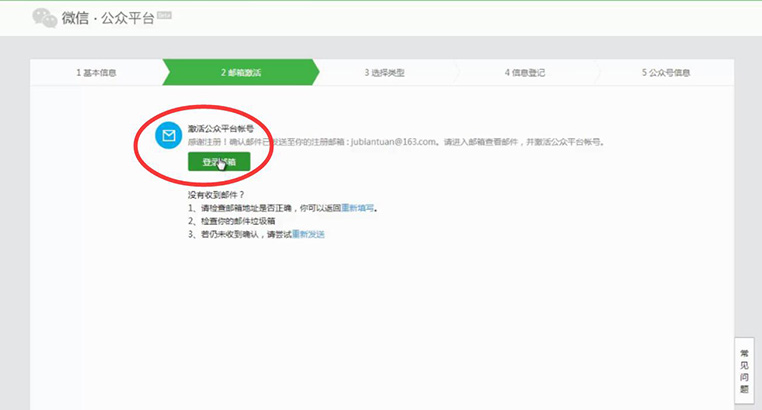Click the 重新发送 link
762x410 pixels.
pos(308,234)
